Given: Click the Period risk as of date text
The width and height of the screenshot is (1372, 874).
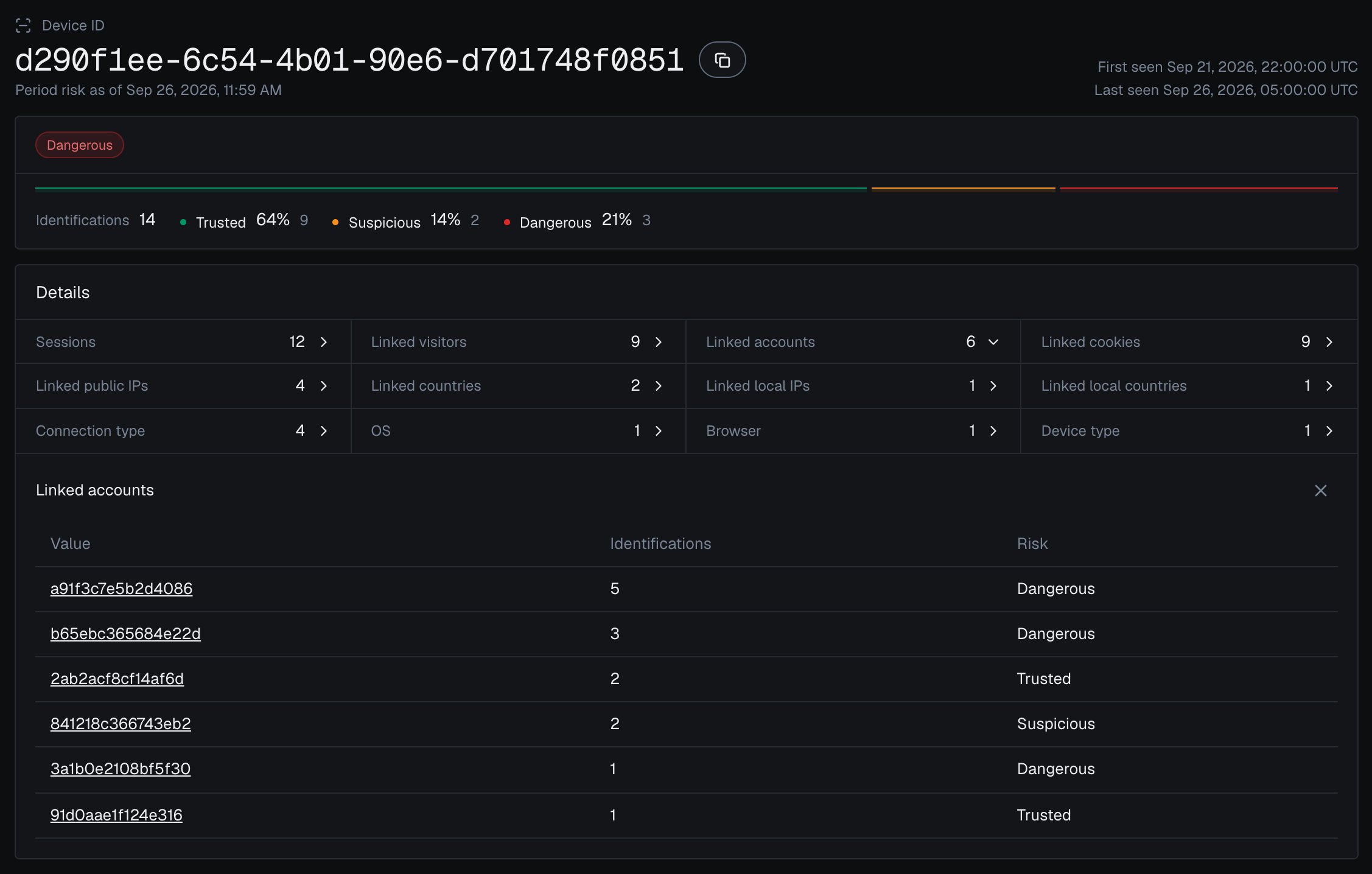Looking at the screenshot, I should click(x=149, y=90).
